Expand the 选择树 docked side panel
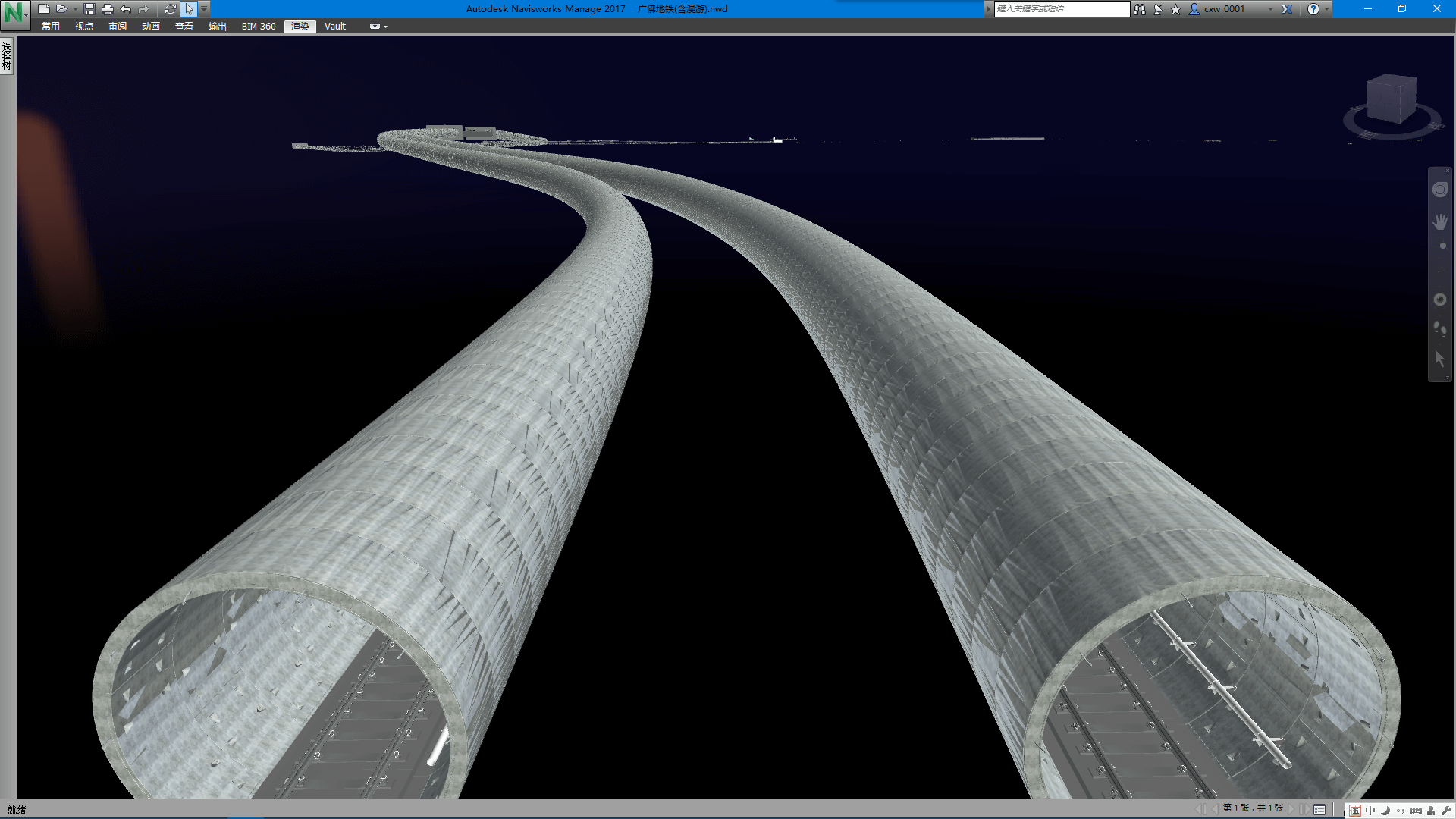Image resolution: width=1456 pixels, height=819 pixels. tap(7, 56)
